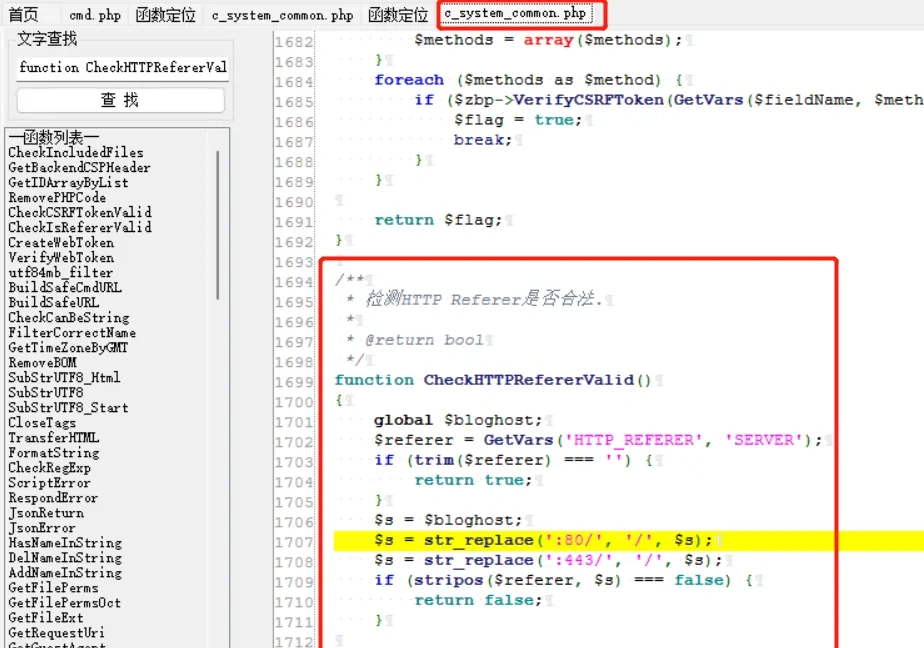Open the 首页 tab
Viewport: 924px width, 648px height.
[24, 15]
